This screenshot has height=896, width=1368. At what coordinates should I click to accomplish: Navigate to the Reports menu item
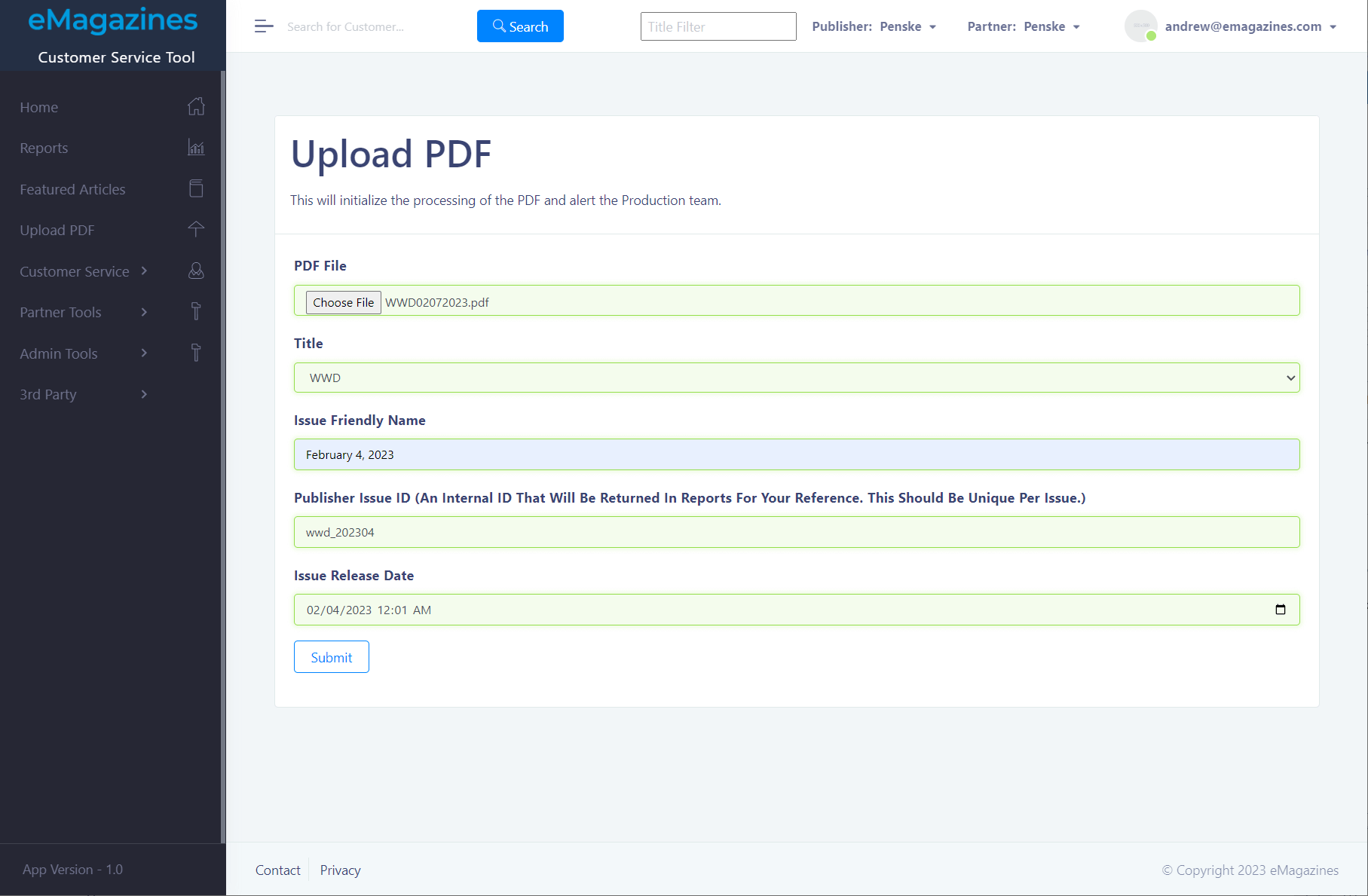point(43,148)
